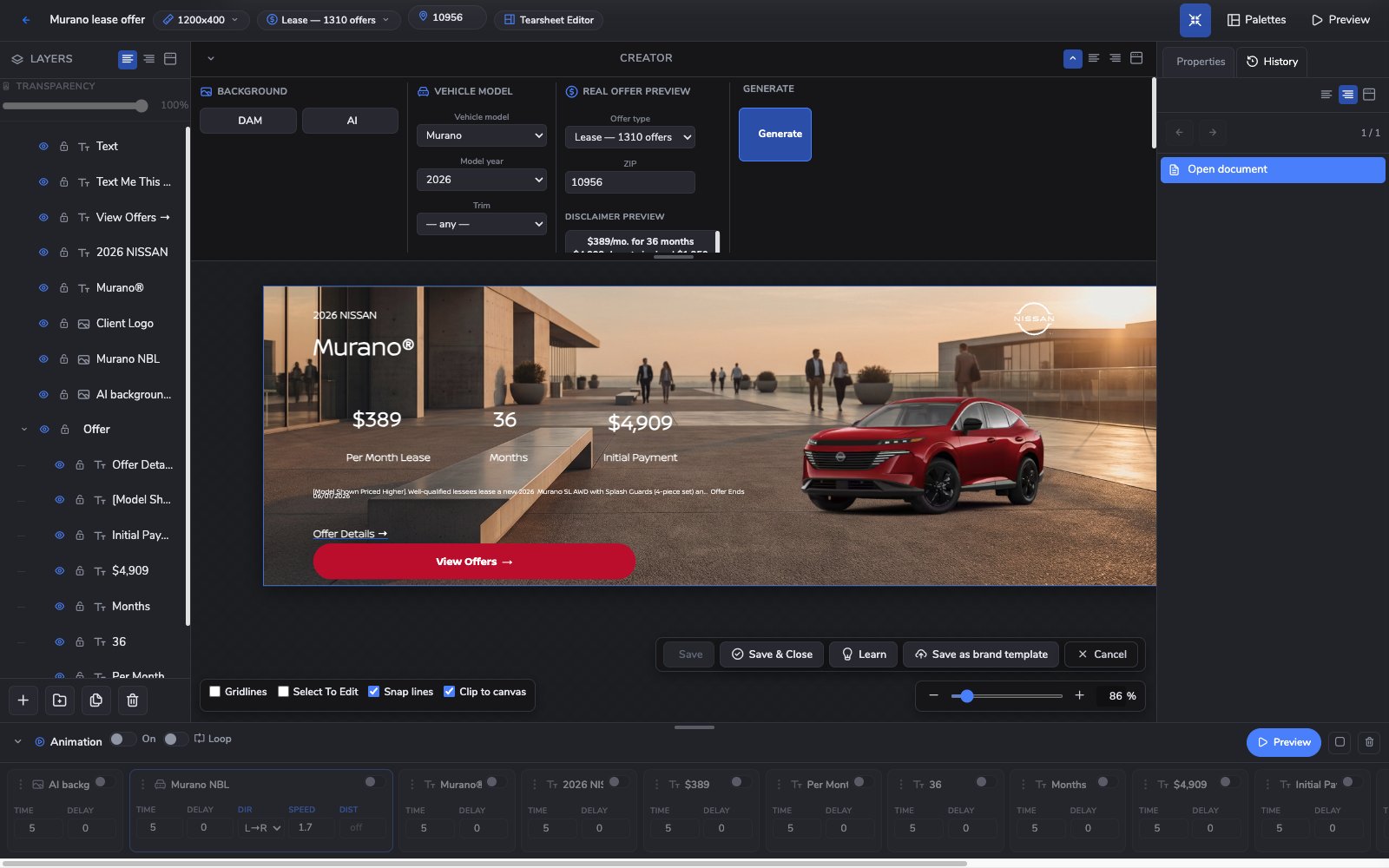Image resolution: width=1389 pixels, height=868 pixels.
Task: Click the Generate button
Action: click(775, 134)
